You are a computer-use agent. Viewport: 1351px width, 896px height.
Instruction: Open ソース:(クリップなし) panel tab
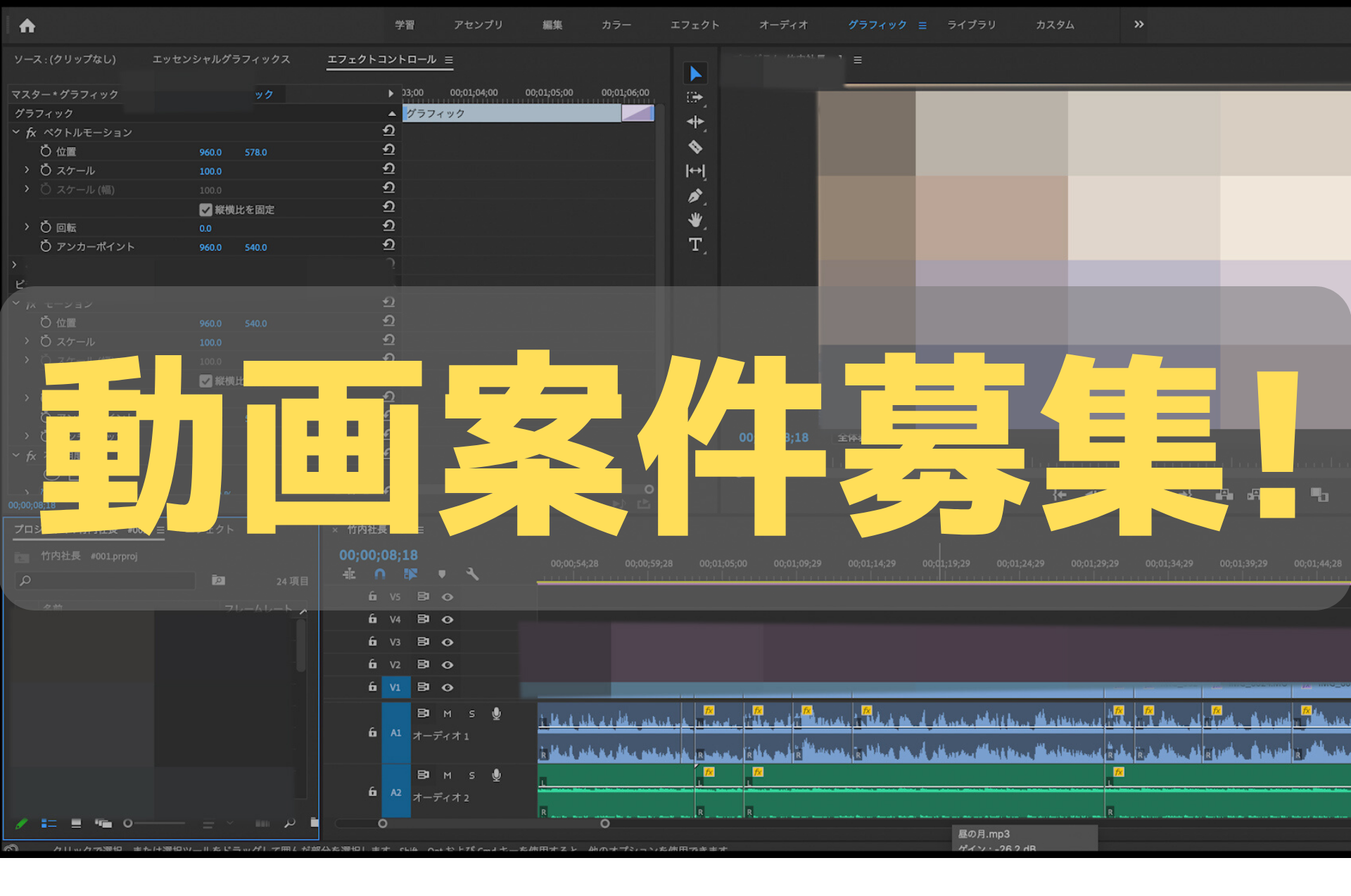point(65,59)
